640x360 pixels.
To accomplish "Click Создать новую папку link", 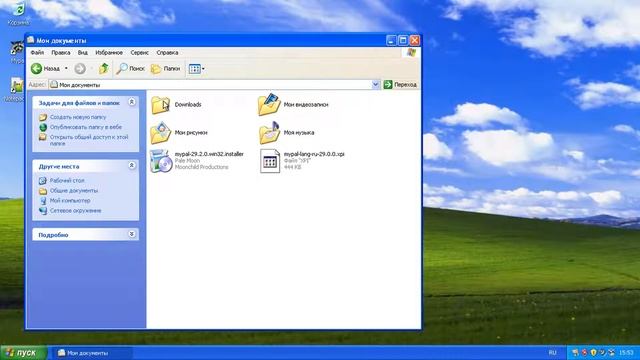I will tap(78, 117).
